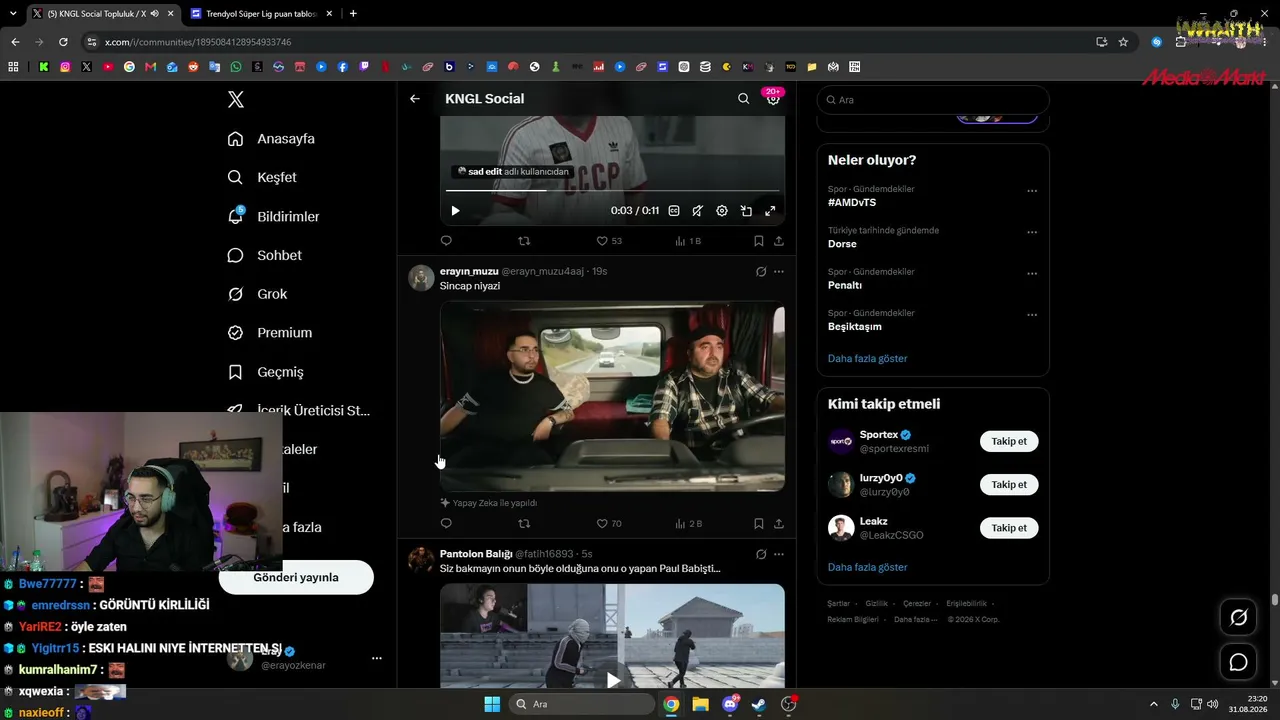
Task: Open more options for erayın_muzu post
Action: pos(779,272)
